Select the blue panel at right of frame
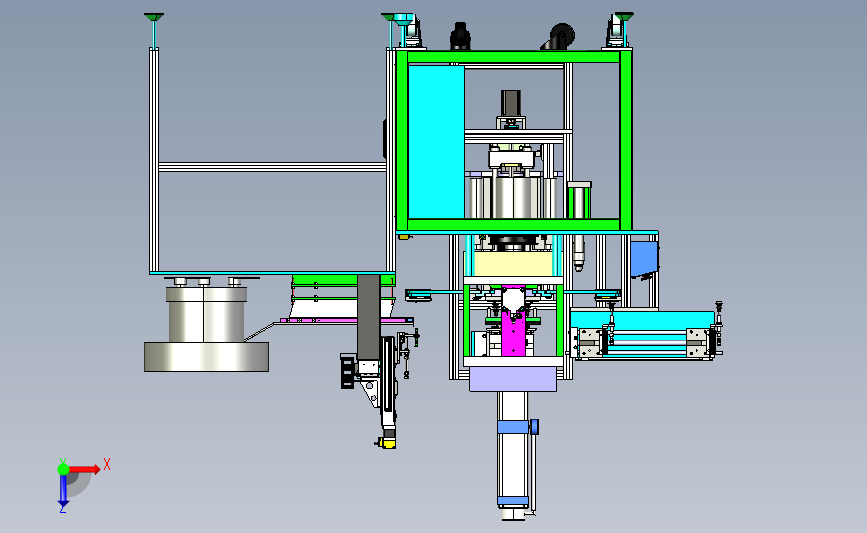This screenshot has width=867, height=533. (644, 259)
